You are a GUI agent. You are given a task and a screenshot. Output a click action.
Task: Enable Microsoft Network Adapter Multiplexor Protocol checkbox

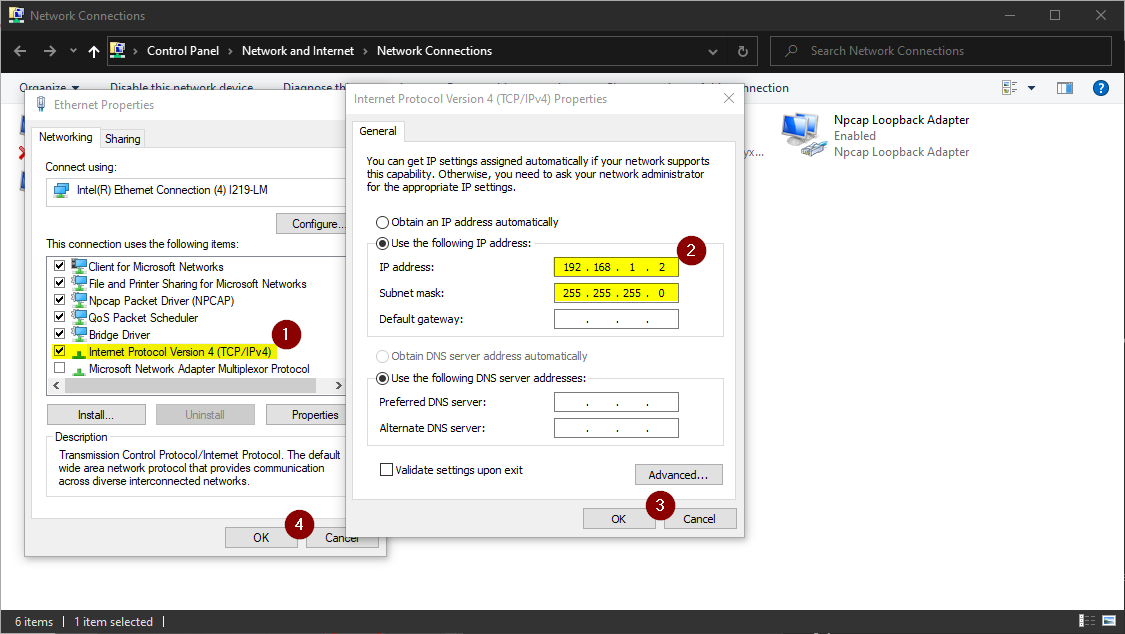[60, 368]
